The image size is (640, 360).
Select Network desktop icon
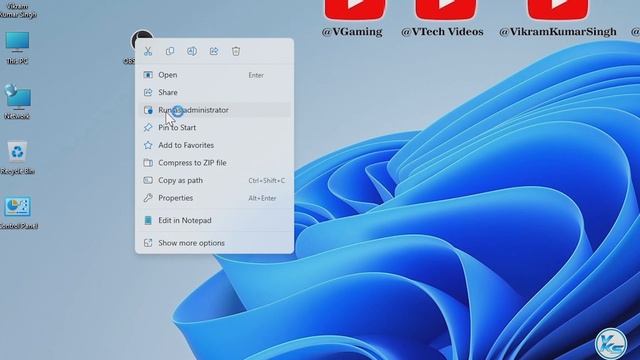click(17, 102)
